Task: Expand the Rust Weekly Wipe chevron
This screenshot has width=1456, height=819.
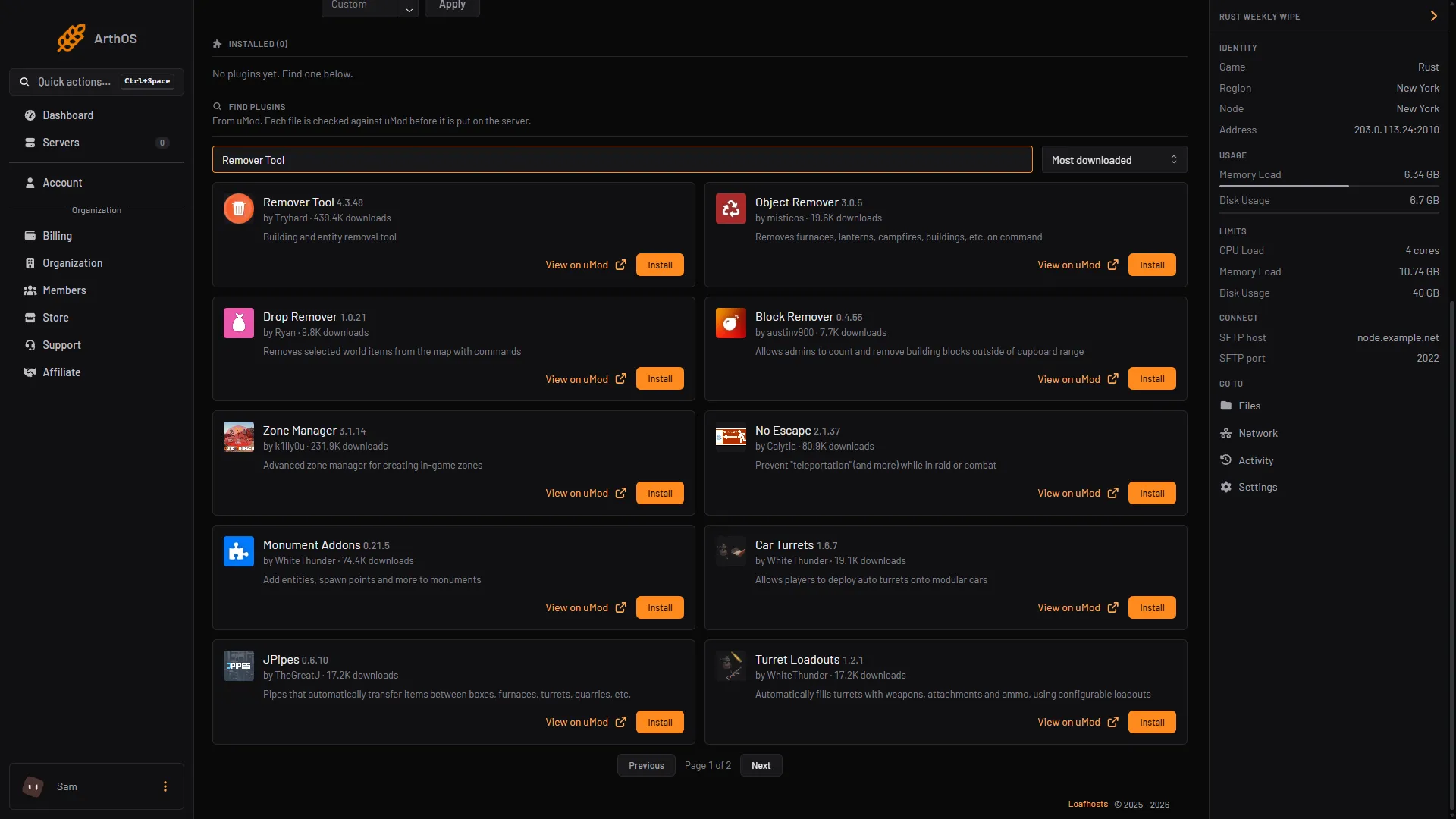Action: click(1433, 16)
